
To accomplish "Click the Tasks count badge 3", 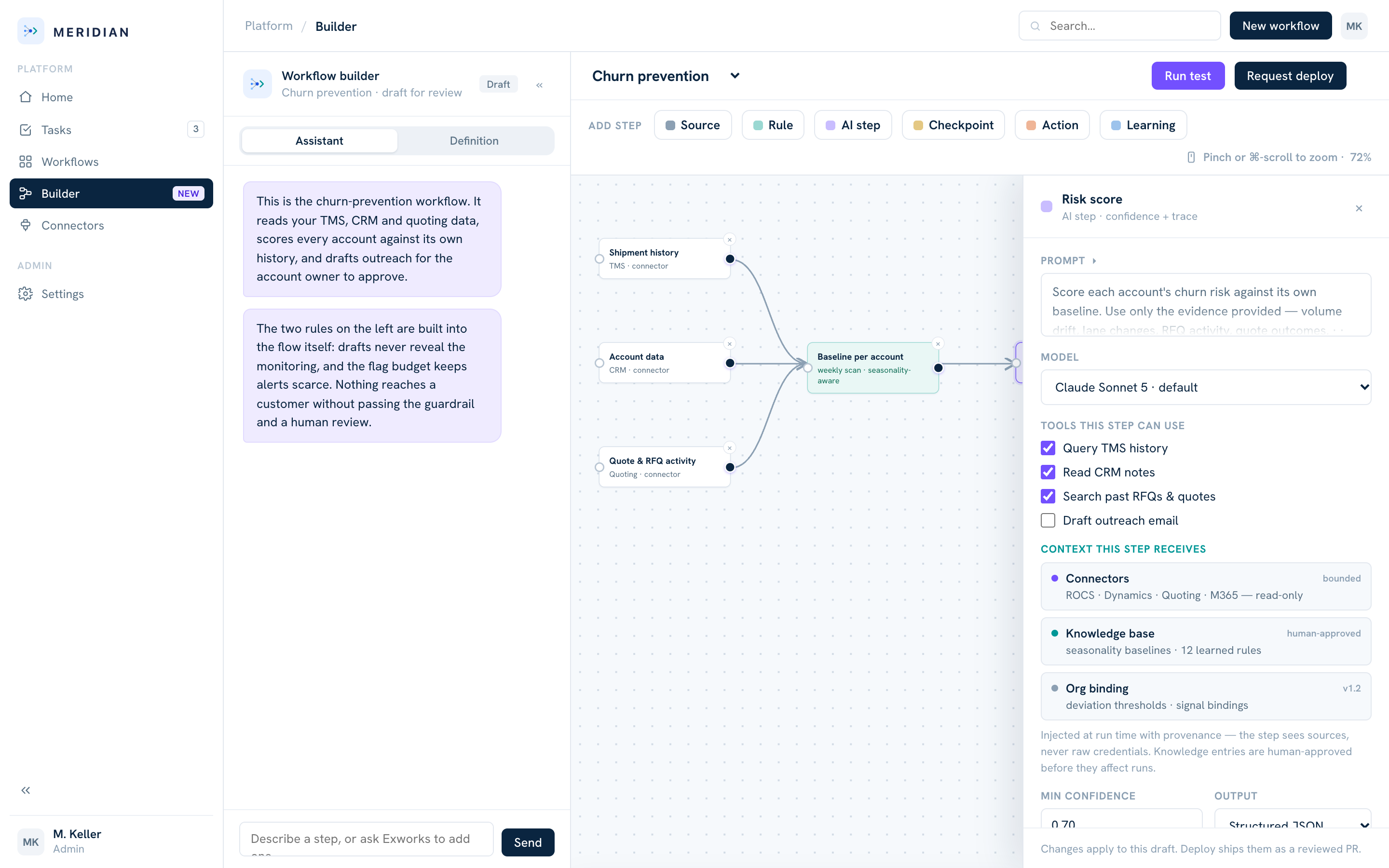I will (196, 129).
